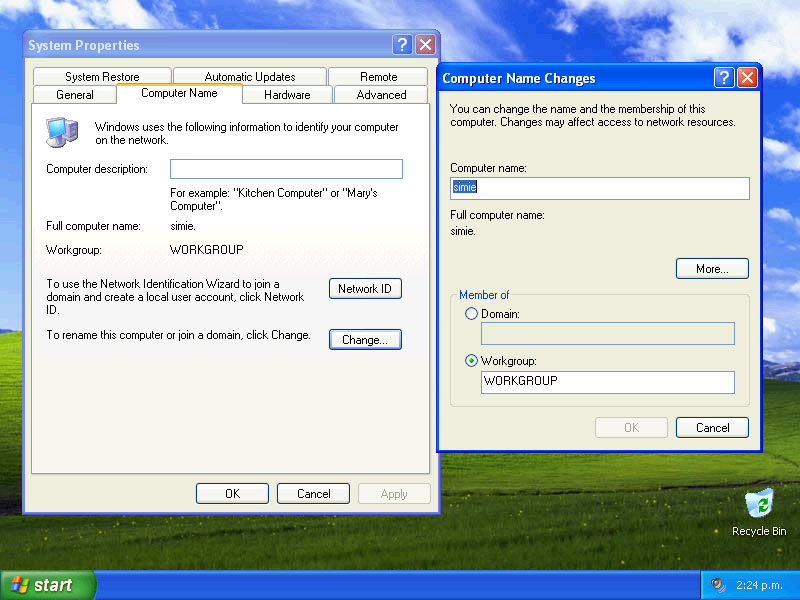Click the help icon in System Properties title bar
800x600 pixels.
[x=402, y=45]
